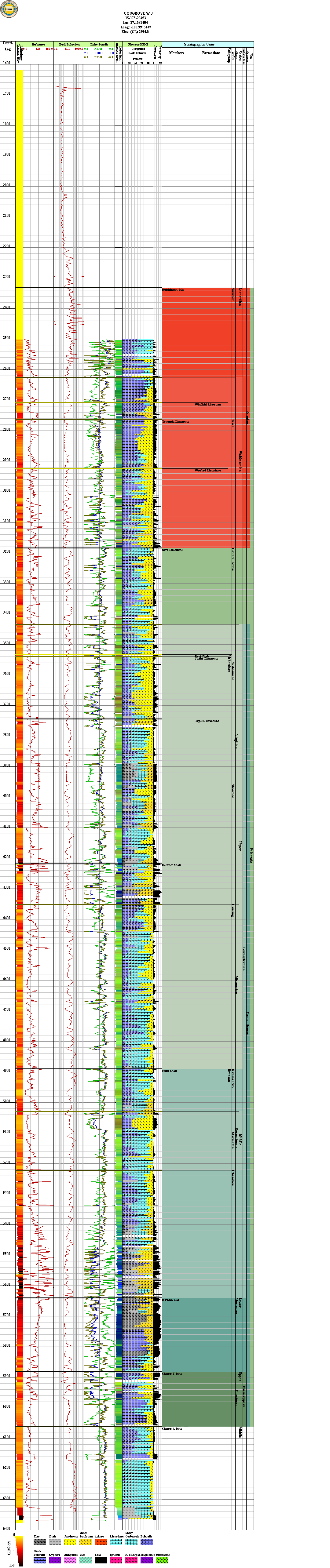Select the Formations column header

(x=211, y=53)
